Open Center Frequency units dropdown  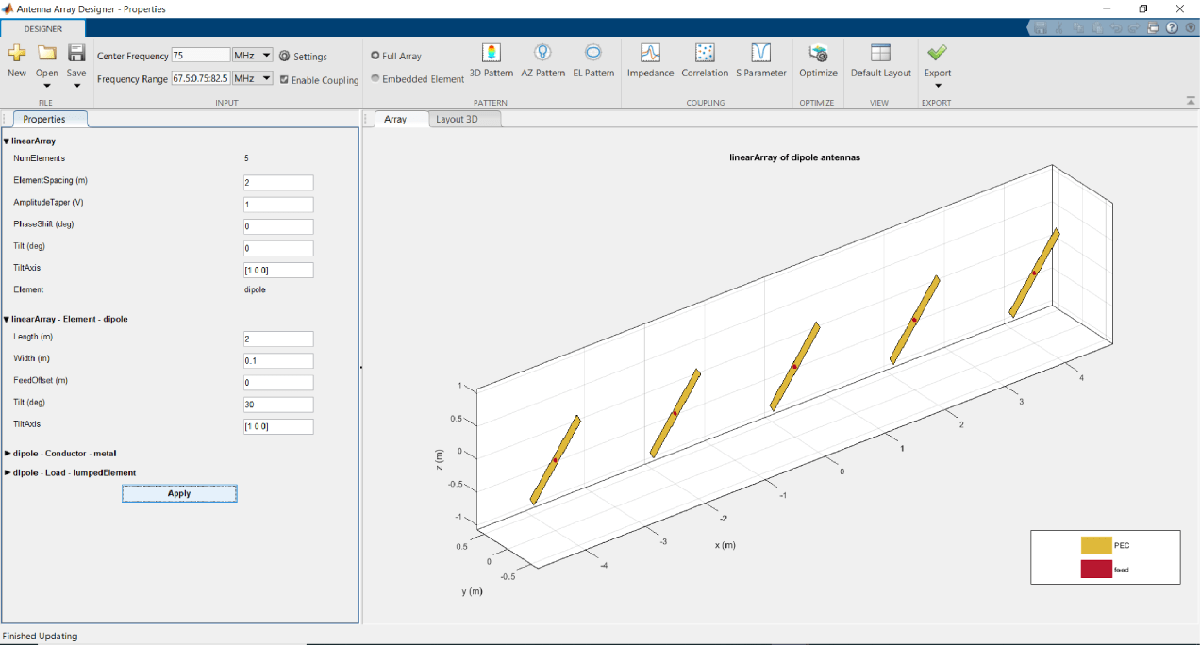(x=252, y=56)
